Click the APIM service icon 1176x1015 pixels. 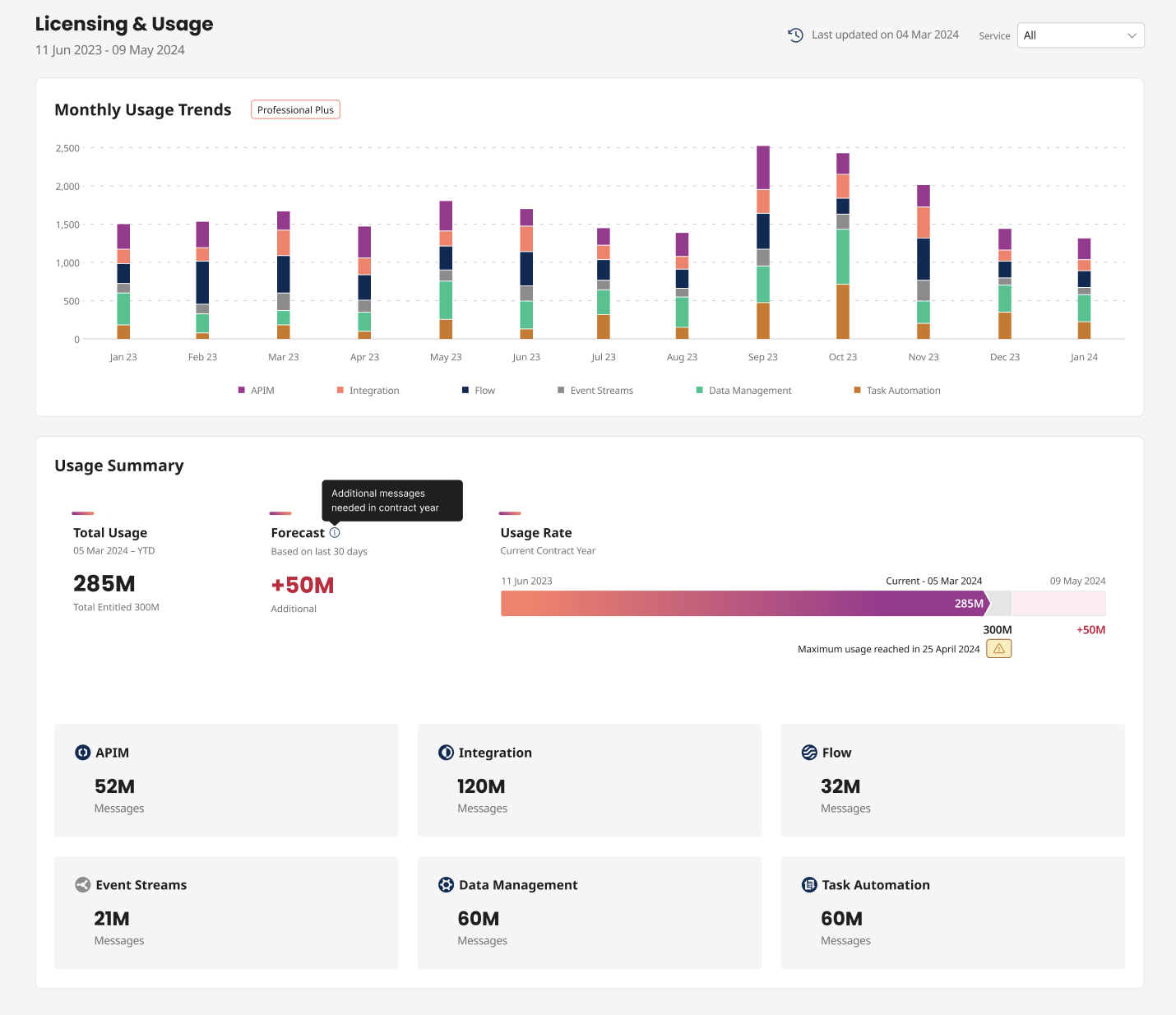click(82, 753)
